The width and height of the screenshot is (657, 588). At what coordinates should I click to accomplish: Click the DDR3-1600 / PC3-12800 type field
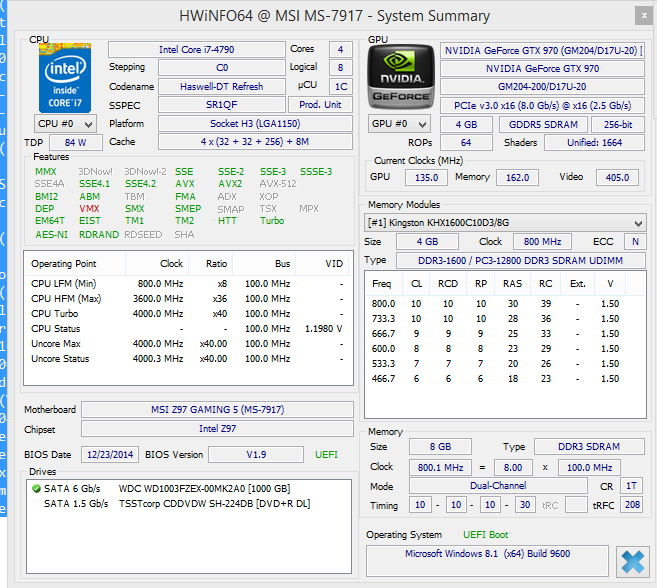[520, 261]
